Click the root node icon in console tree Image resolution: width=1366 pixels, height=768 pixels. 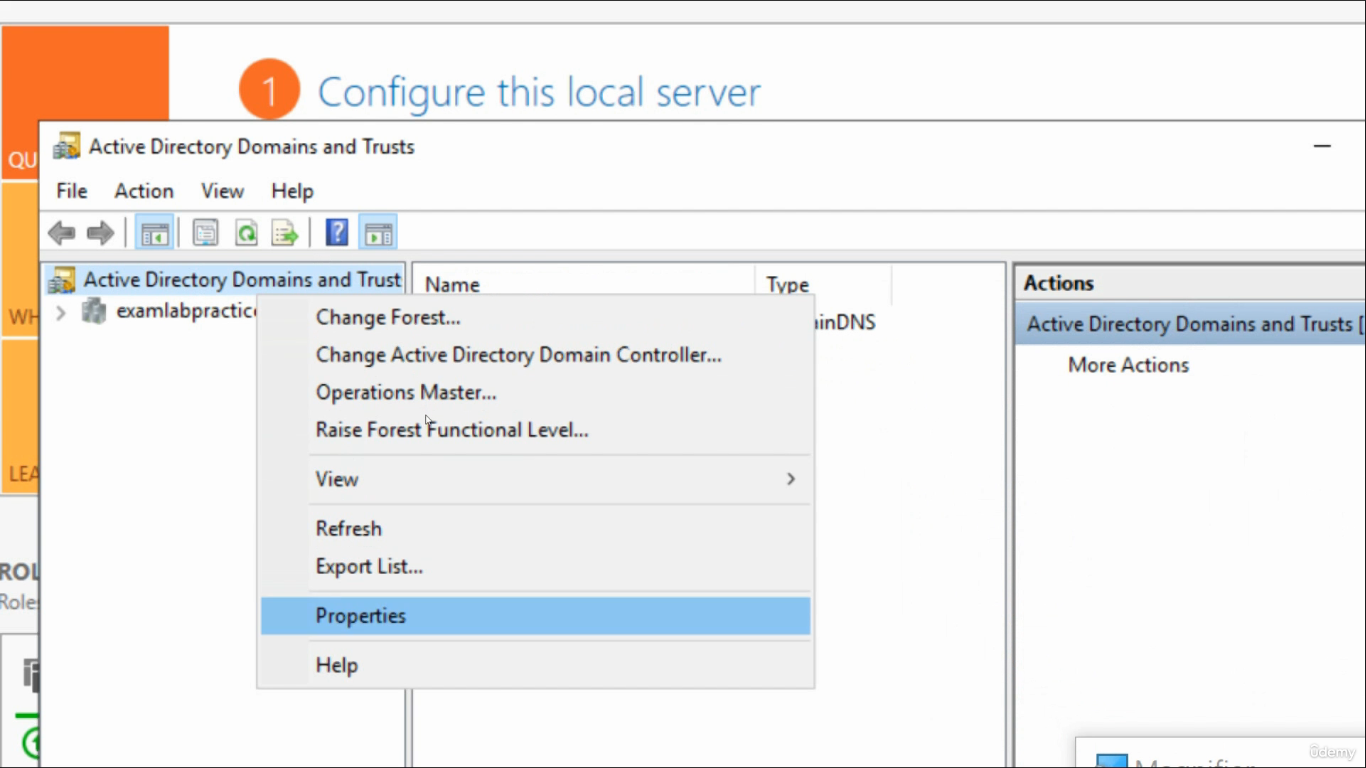point(62,280)
